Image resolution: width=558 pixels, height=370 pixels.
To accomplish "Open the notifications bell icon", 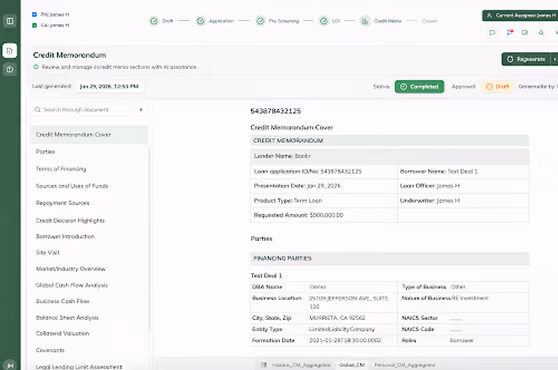I will point(541,33).
